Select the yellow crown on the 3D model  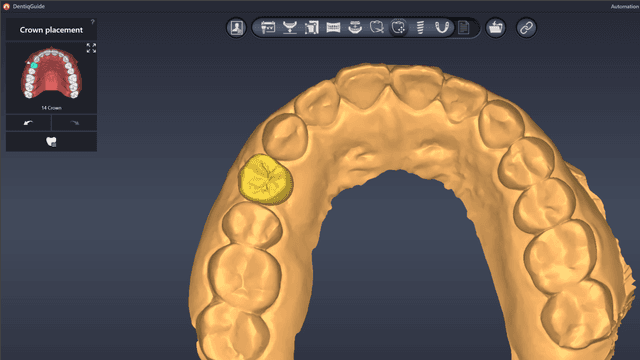[x=266, y=179]
